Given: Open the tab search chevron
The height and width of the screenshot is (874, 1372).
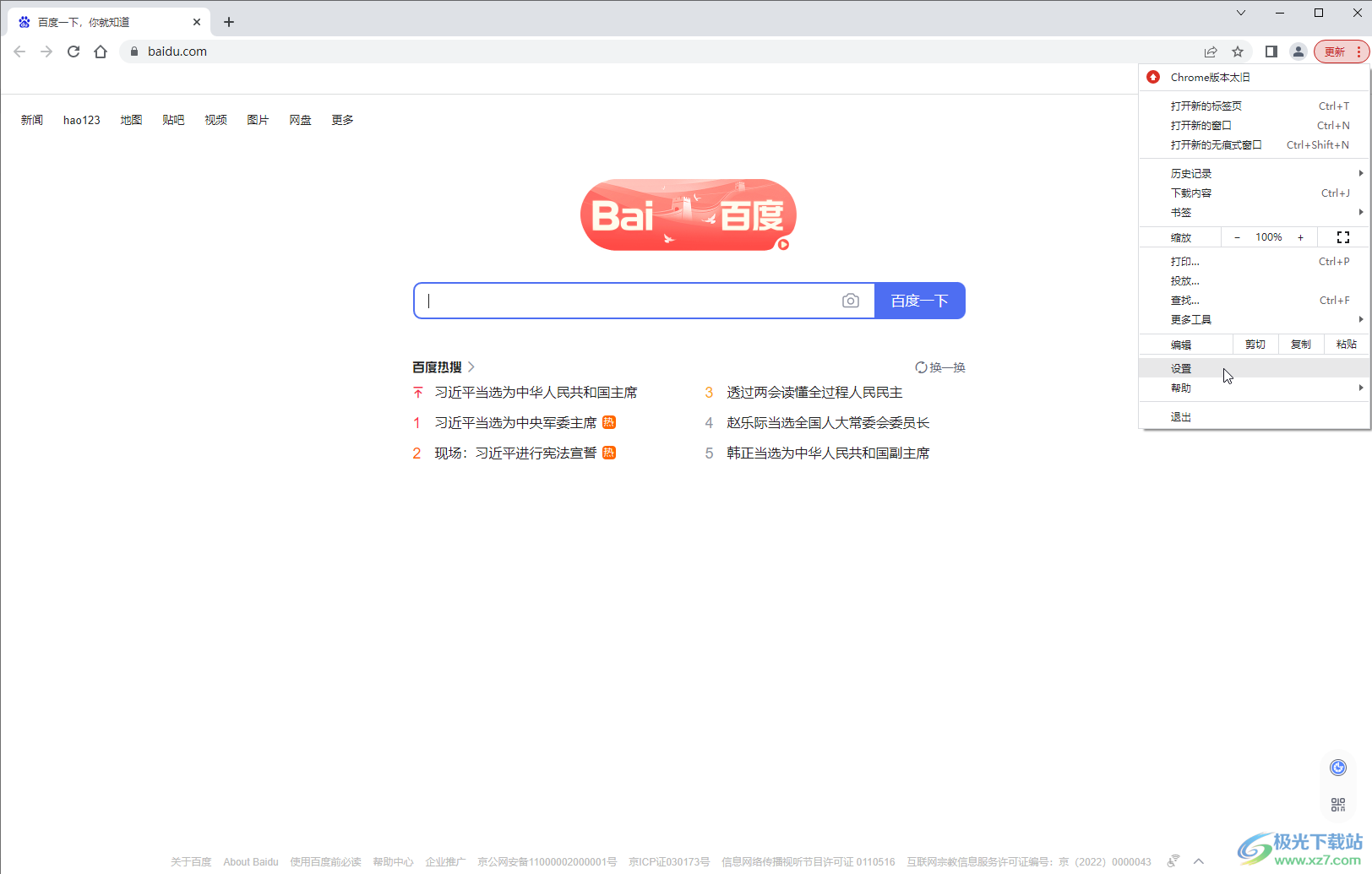Looking at the screenshot, I should 1240,13.
